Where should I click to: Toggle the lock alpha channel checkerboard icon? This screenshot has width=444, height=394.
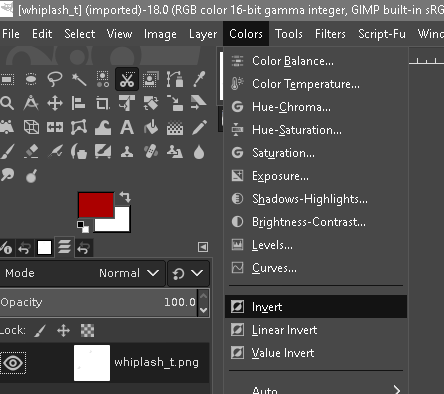tap(87, 331)
